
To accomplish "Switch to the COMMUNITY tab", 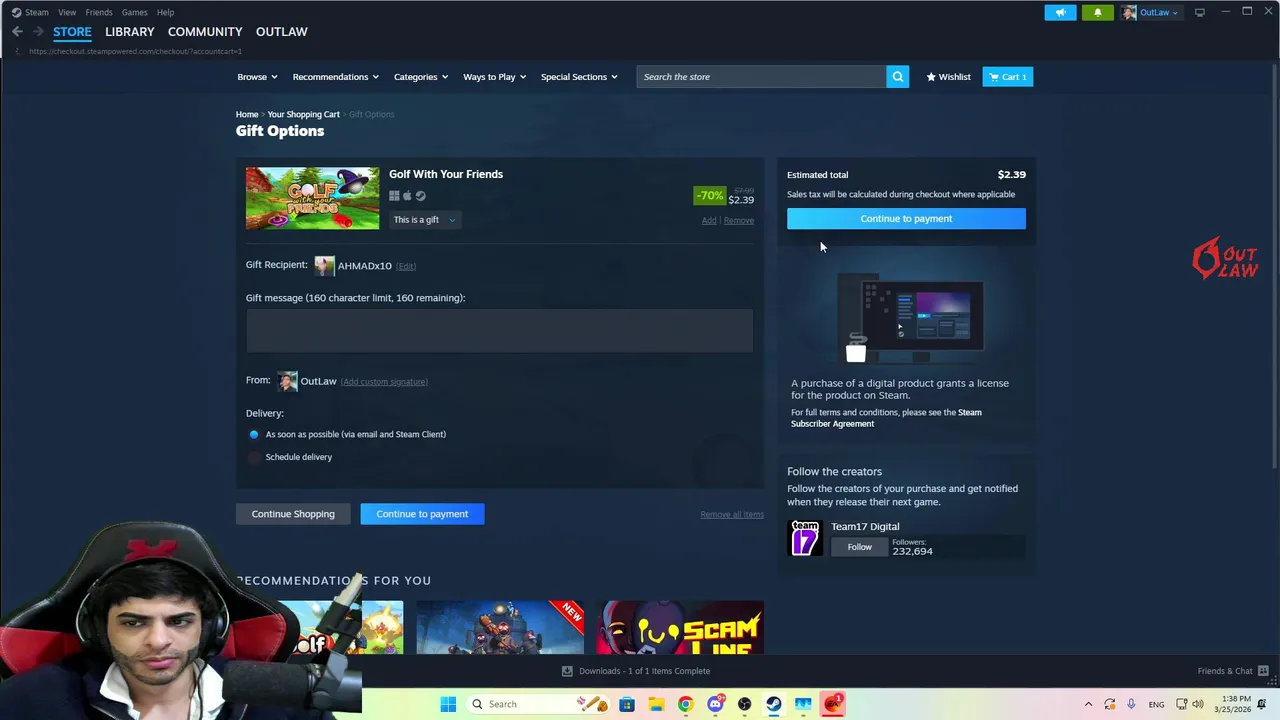I will click(x=205, y=32).
